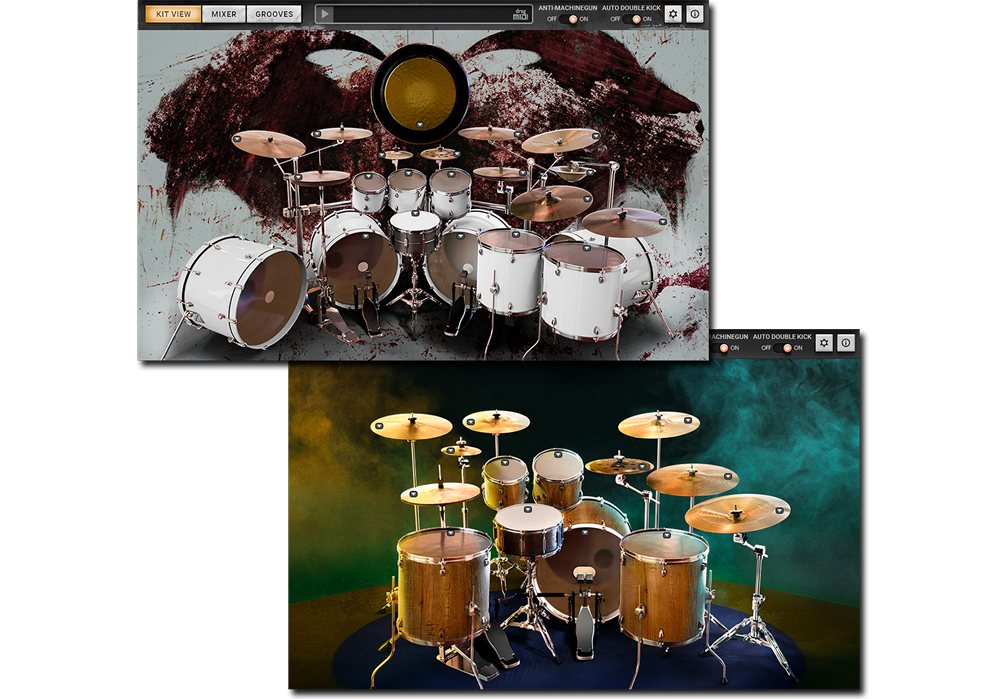1000x699 pixels.
Task: Open ride cymbal dropdown above floor toms, white kit
Action: [x=587, y=199]
